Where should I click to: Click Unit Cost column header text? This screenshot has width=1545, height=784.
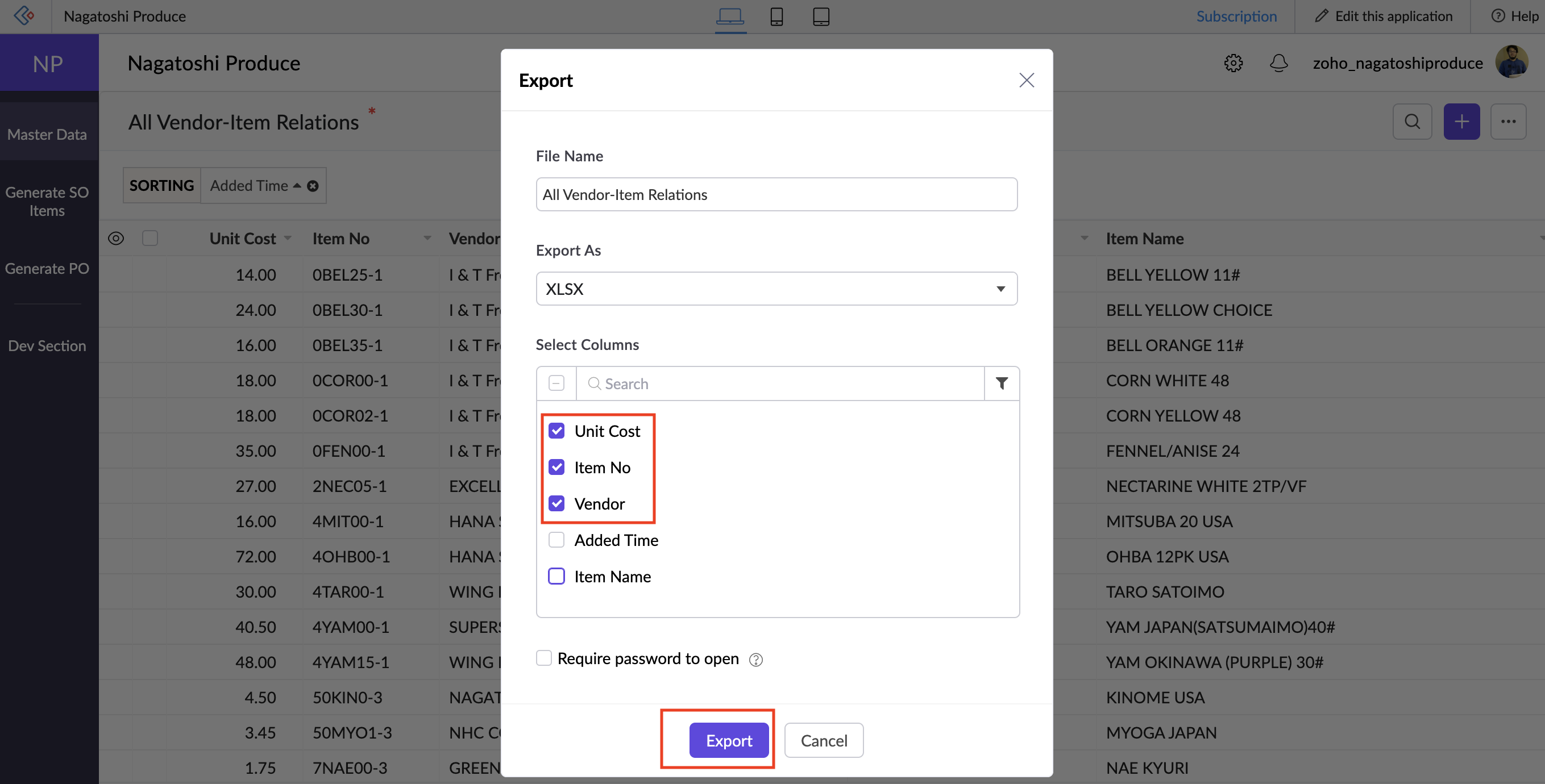point(242,239)
